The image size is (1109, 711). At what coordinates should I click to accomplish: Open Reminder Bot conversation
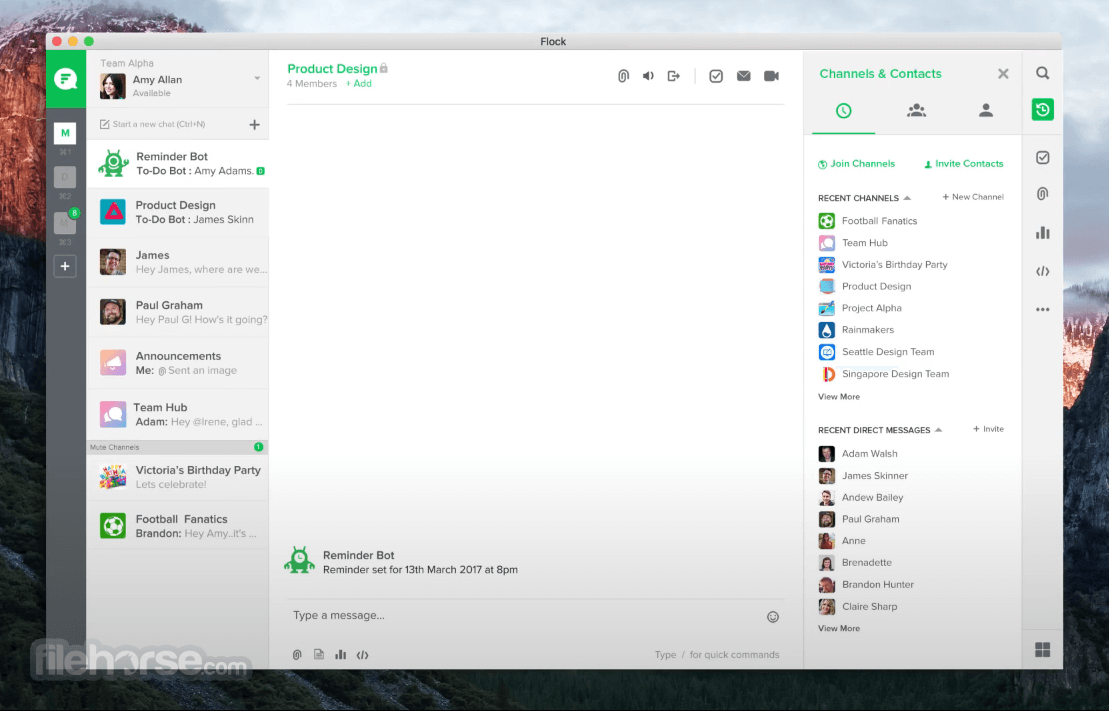tap(177, 163)
